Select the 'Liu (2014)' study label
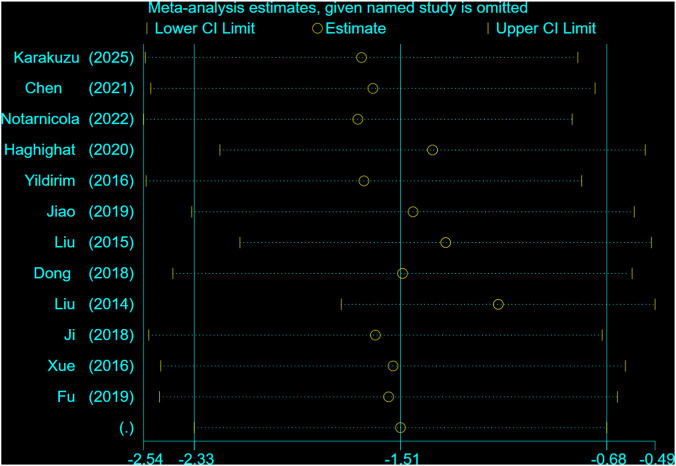 pyautogui.click(x=94, y=304)
